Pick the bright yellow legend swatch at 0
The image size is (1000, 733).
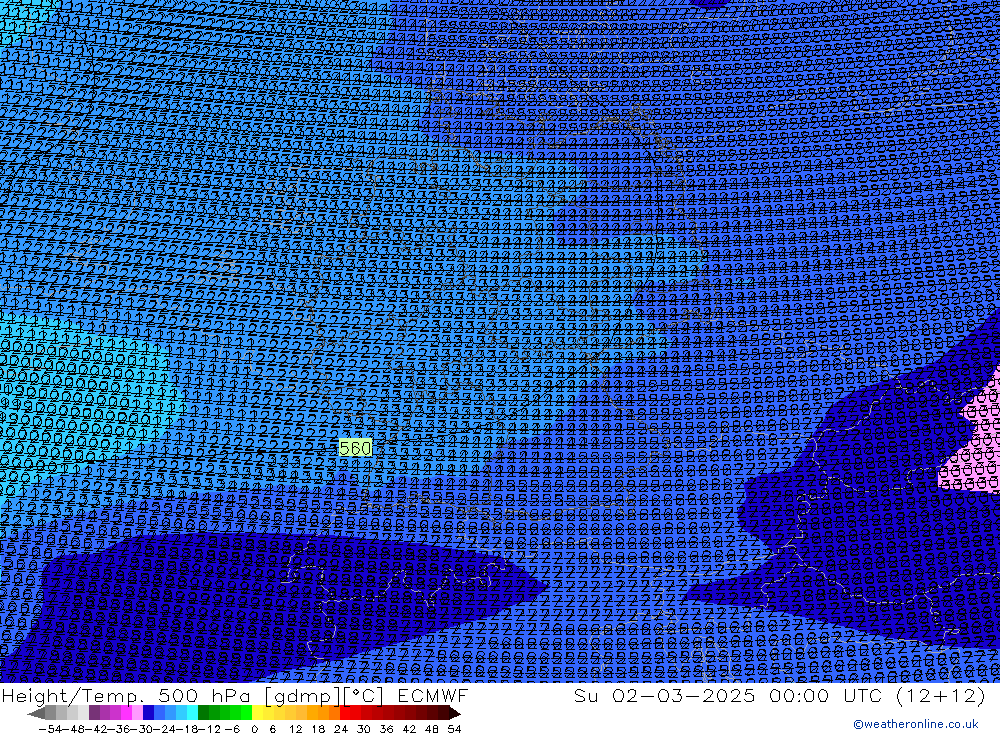point(258,713)
